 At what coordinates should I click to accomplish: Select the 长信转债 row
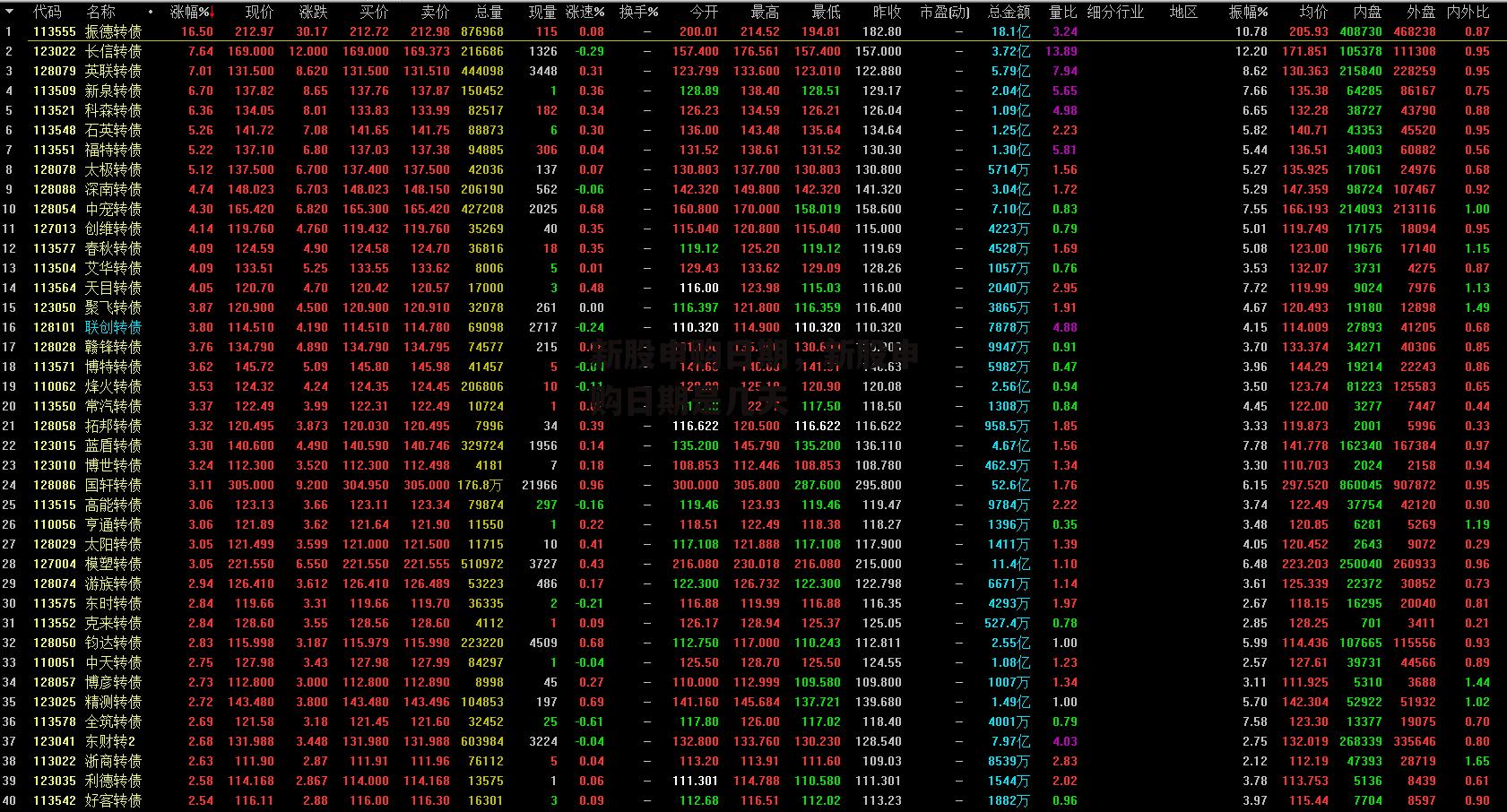(753, 51)
